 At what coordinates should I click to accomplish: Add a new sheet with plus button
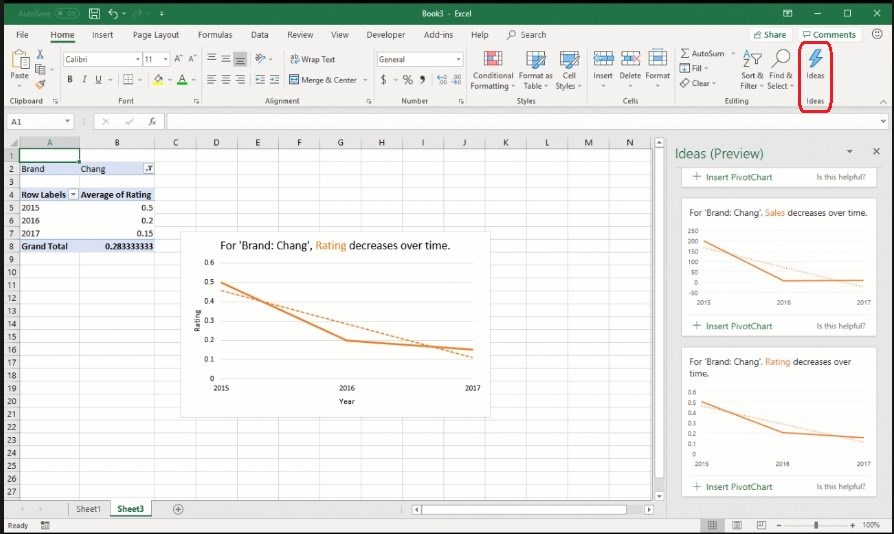178,509
